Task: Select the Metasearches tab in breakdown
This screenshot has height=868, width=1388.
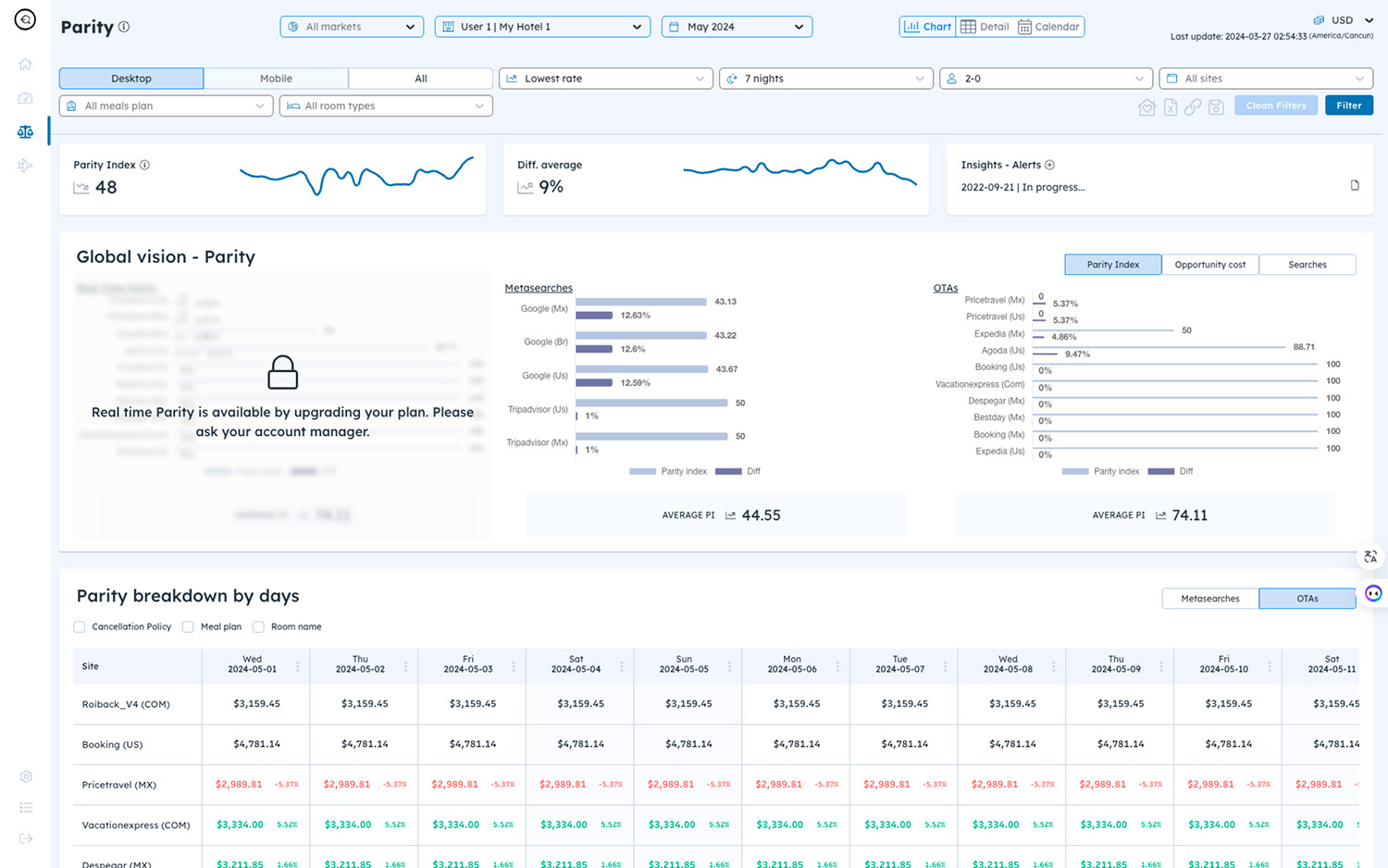Action: click(x=1209, y=599)
